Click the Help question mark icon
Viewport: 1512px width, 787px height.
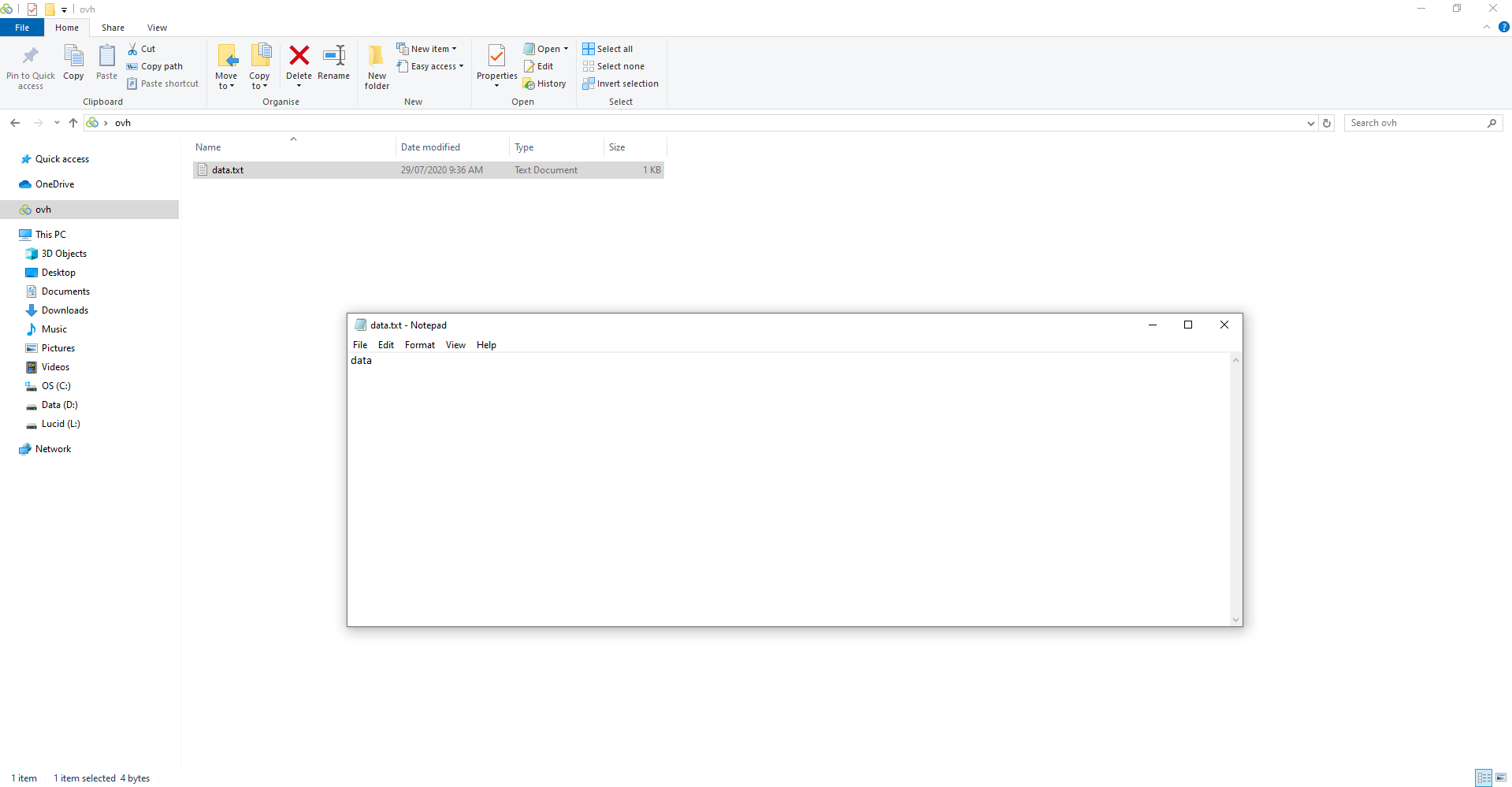tap(1504, 27)
